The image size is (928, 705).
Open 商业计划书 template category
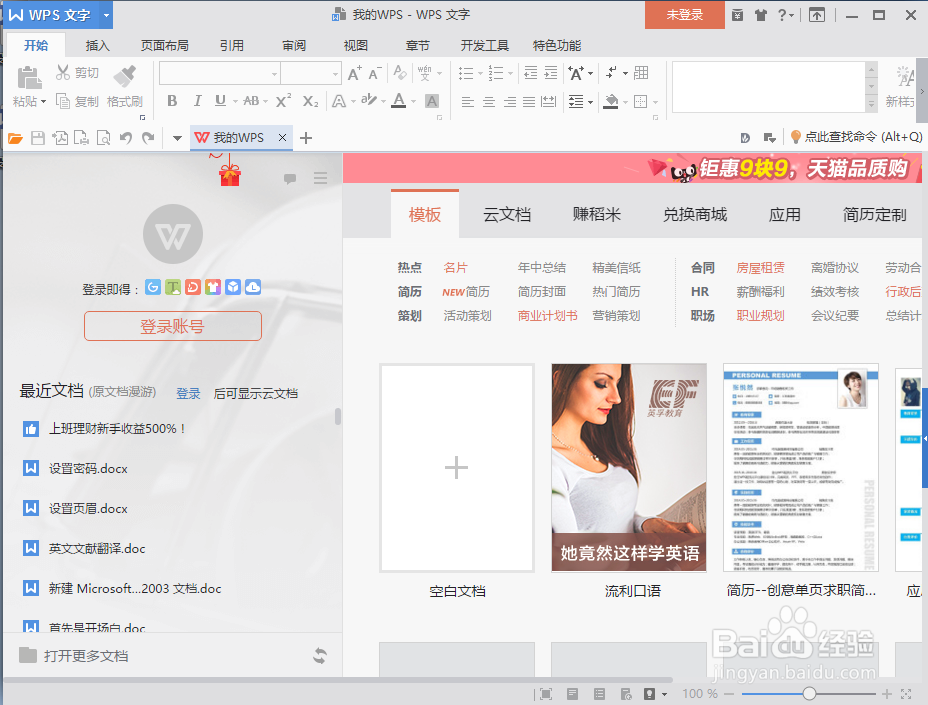pos(547,316)
